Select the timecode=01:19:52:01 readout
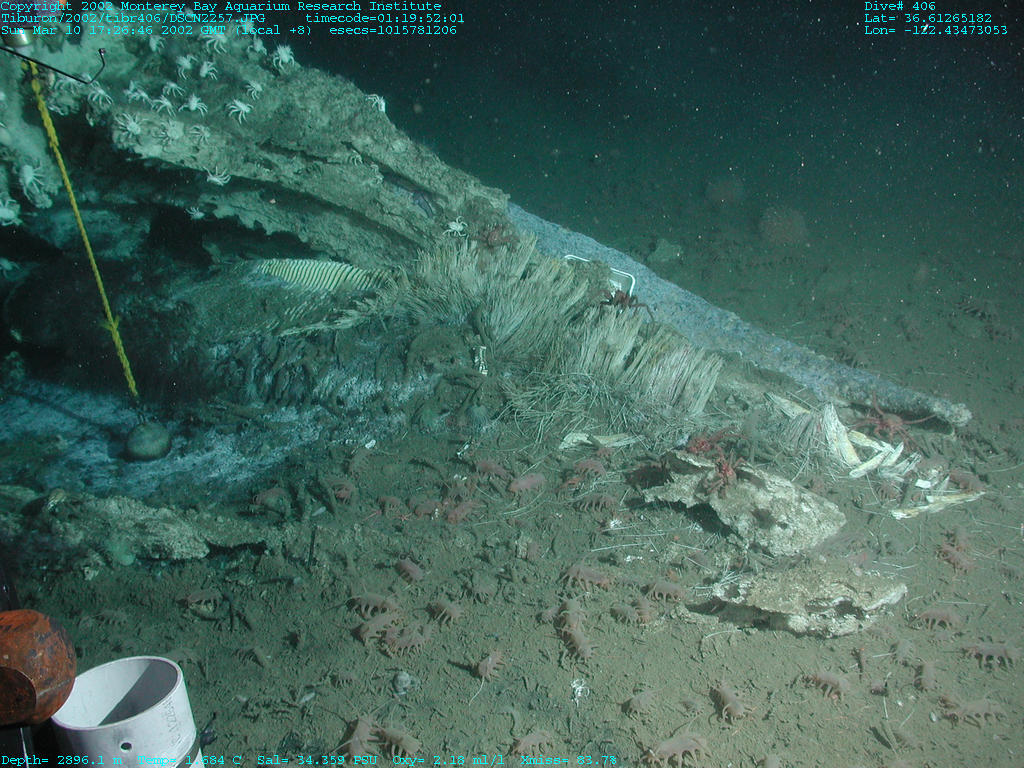1024x768 pixels. click(385, 18)
